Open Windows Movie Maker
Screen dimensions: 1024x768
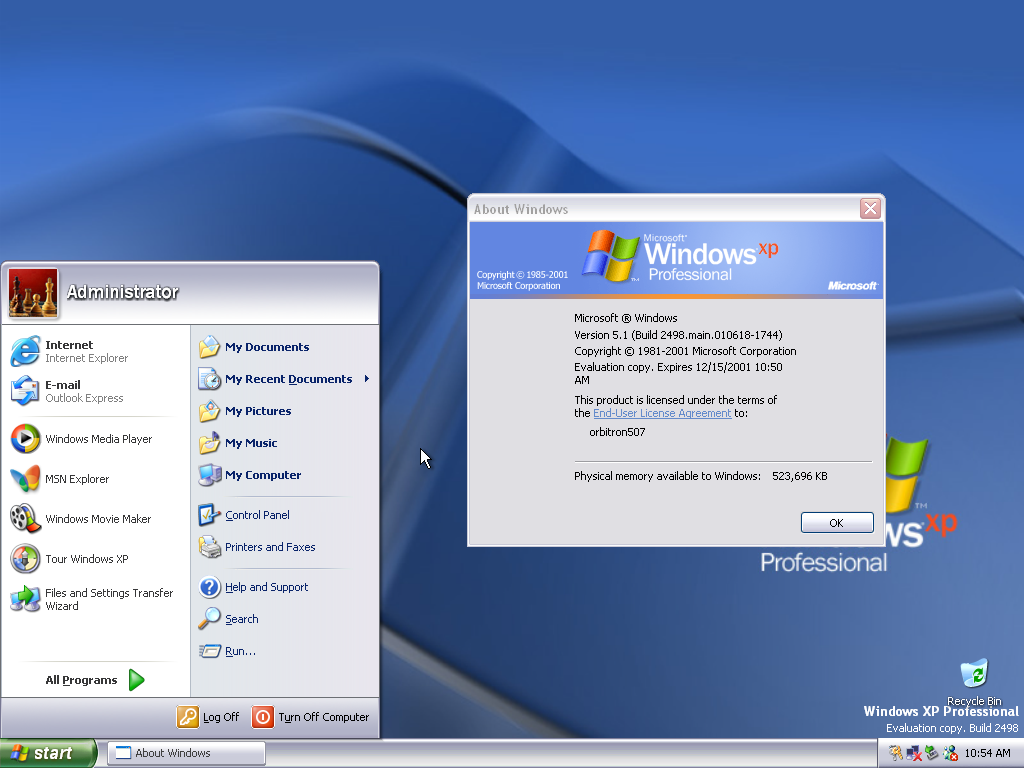(x=96, y=519)
